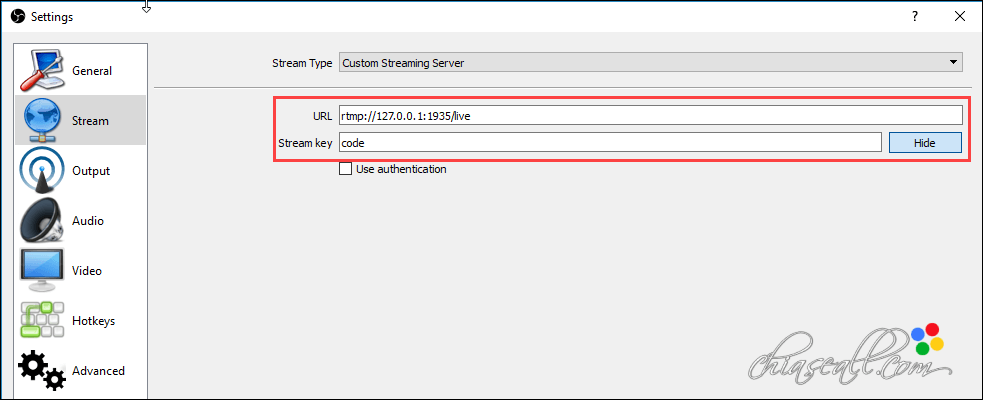Focus the Stream key text field
The height and width of the screenshot is (400, 983).
[611, 143]
